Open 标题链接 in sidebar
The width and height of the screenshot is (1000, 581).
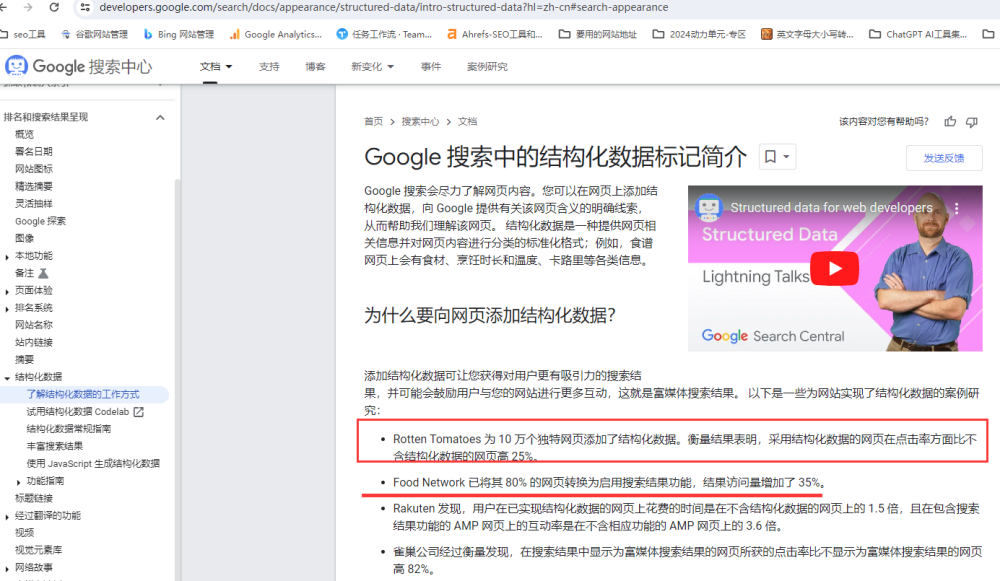point(34,498)
